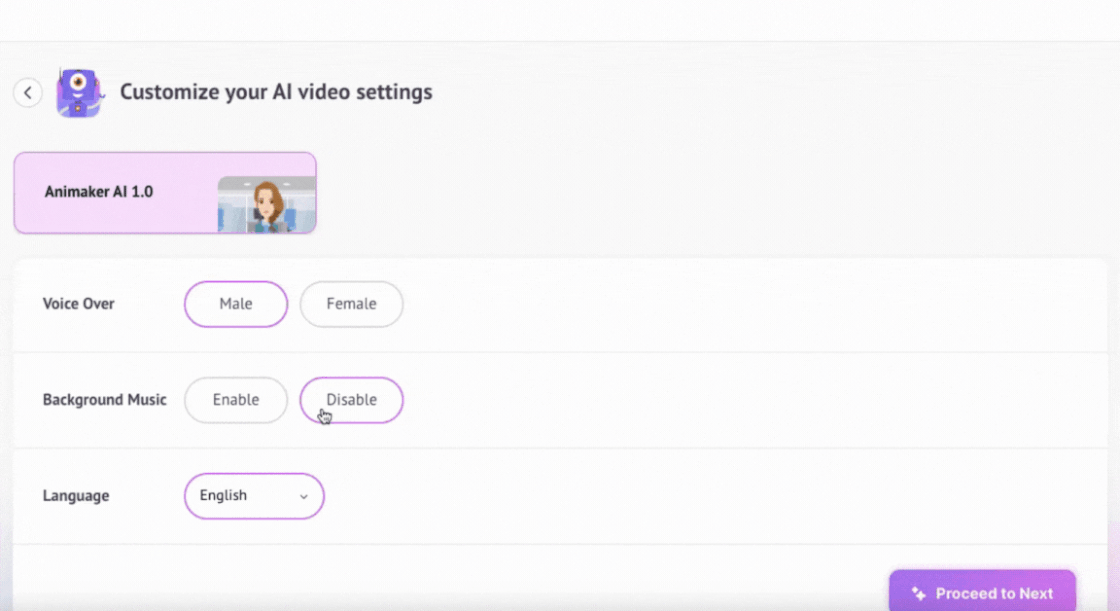
Task: Disable background music
Action: tap(351, 400)
